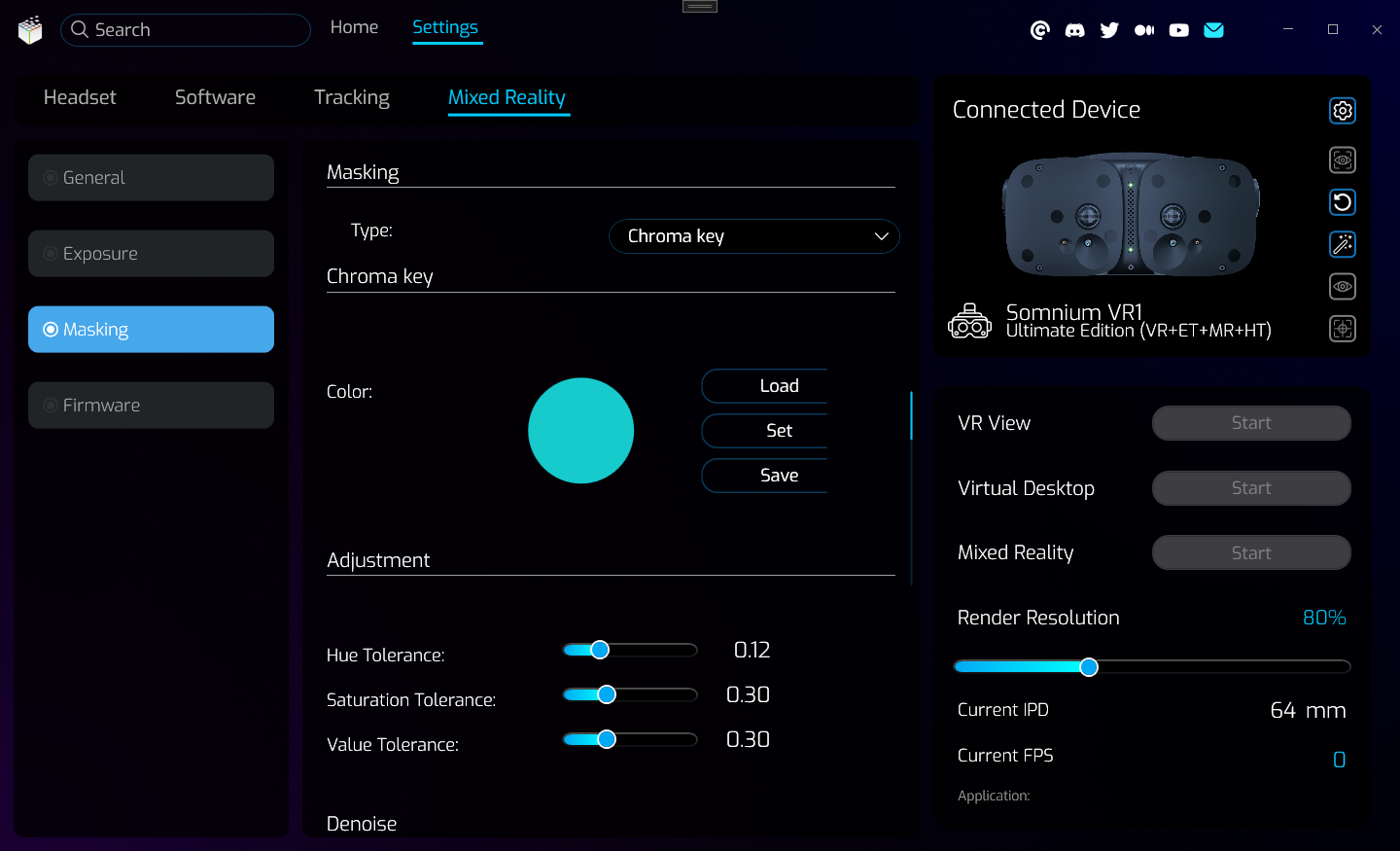Click the headset device image
The height and width of the screenshot is (851, 1400).
click(x=1131, y=214)
